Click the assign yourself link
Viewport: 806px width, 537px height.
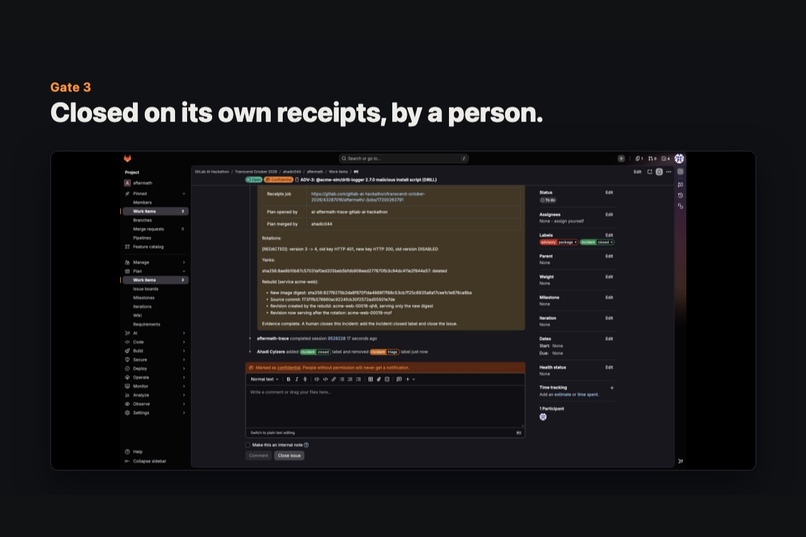point(568,221)
